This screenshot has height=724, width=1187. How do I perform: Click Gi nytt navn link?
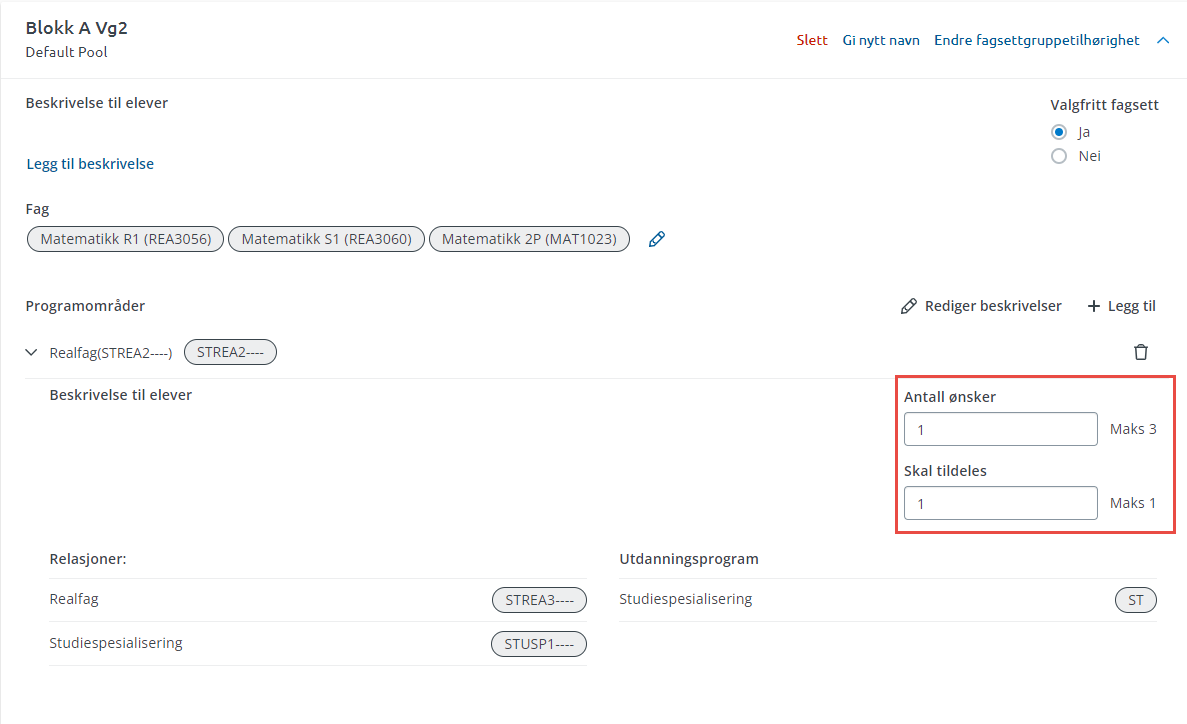tap(881, 40)
